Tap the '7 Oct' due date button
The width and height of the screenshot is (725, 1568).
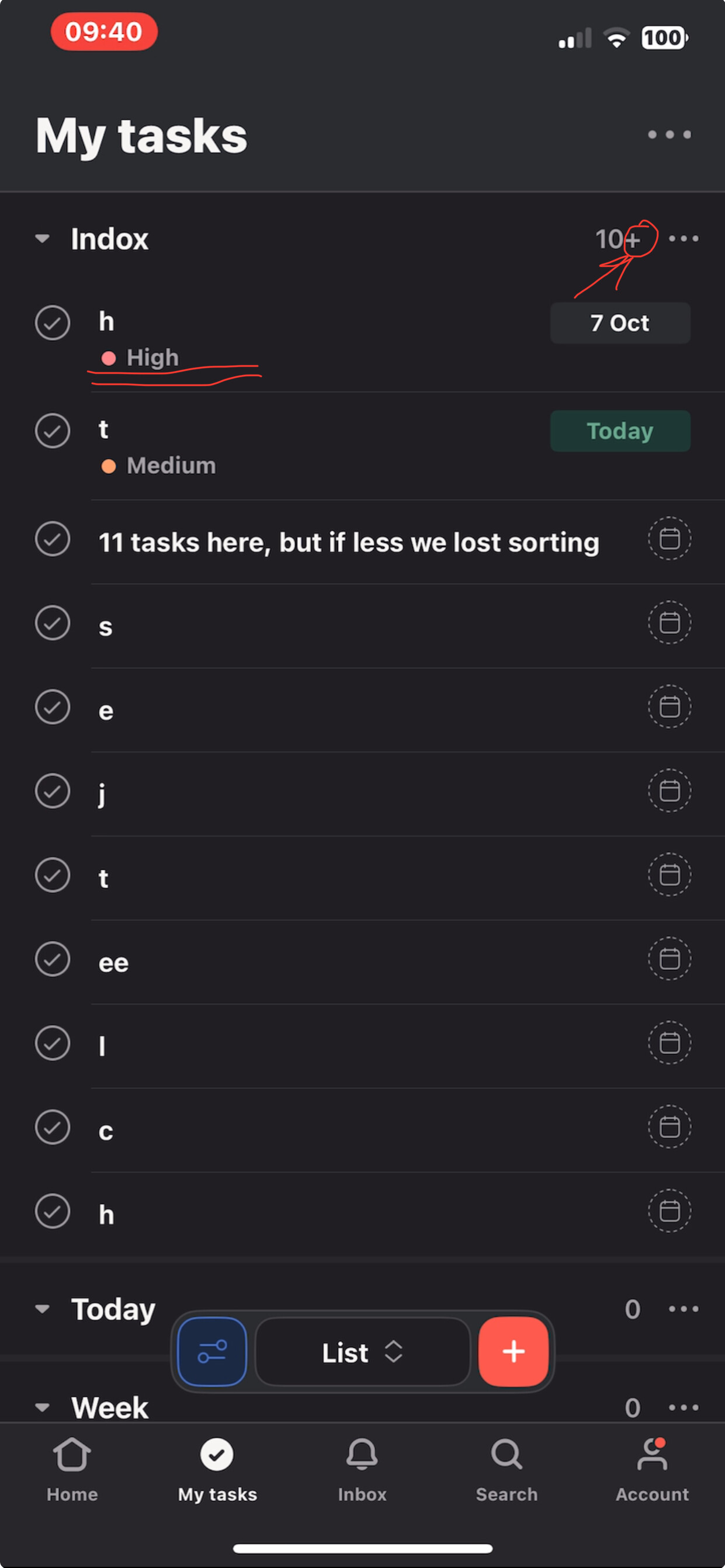coord(620,323)
